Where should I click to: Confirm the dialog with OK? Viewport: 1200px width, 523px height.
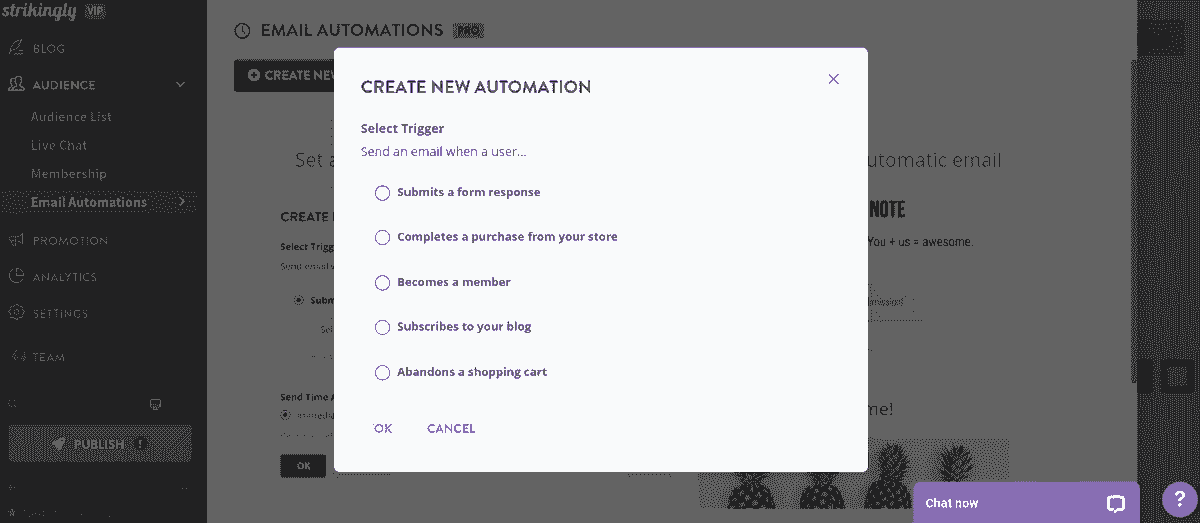(x=383, y=429)
